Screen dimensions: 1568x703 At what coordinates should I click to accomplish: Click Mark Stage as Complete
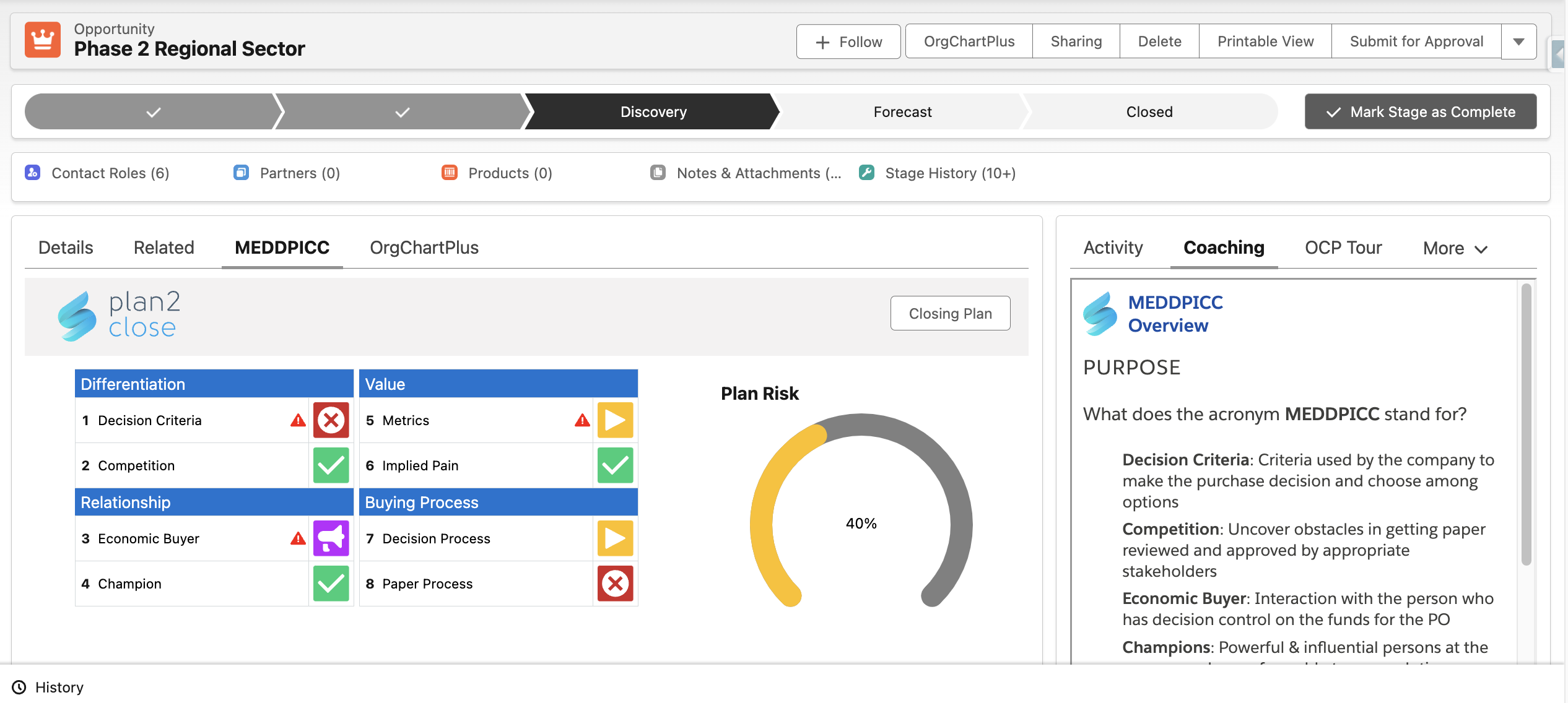coord(1420,112)
